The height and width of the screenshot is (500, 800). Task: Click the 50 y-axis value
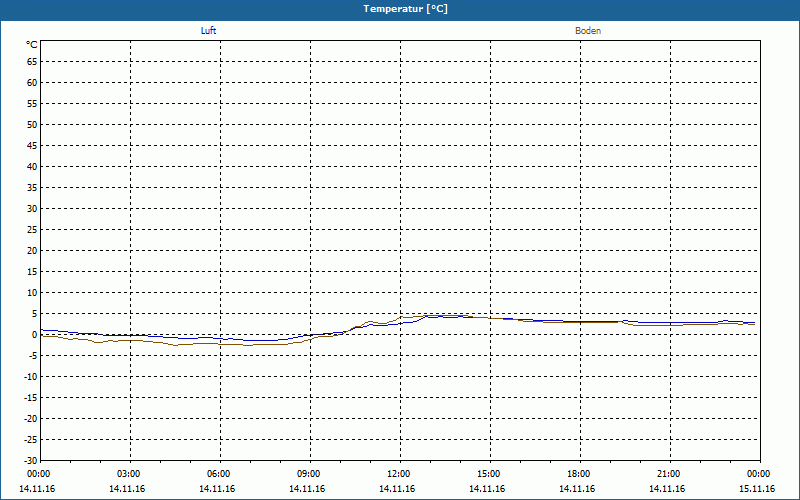[32, 124]
